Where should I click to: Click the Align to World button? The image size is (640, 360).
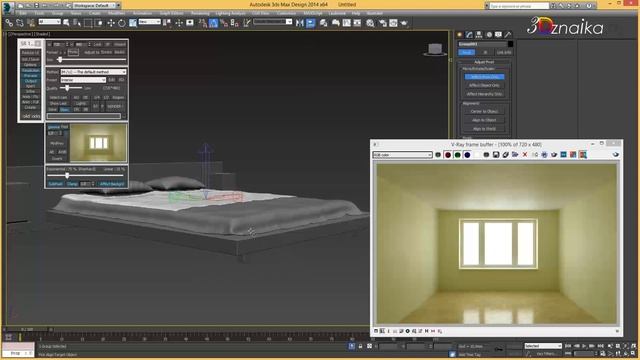point(484,129)
